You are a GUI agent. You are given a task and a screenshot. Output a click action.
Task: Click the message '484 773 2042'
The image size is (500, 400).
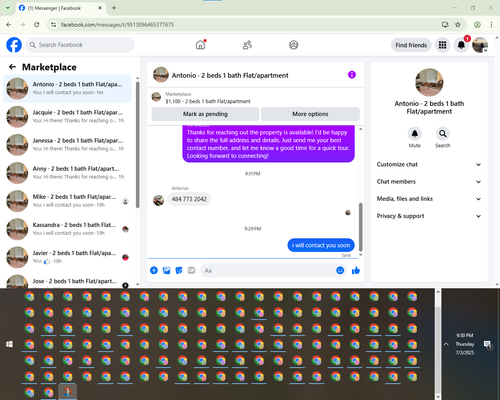pos(189,199)
